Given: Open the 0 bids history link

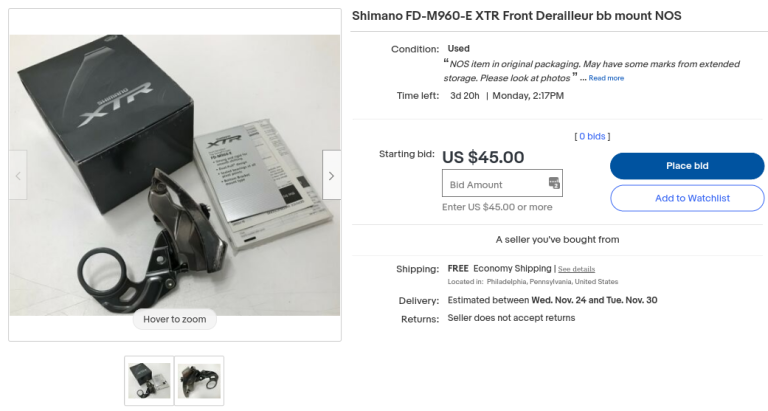Looking at the screenshot, I should coord(592,137).
